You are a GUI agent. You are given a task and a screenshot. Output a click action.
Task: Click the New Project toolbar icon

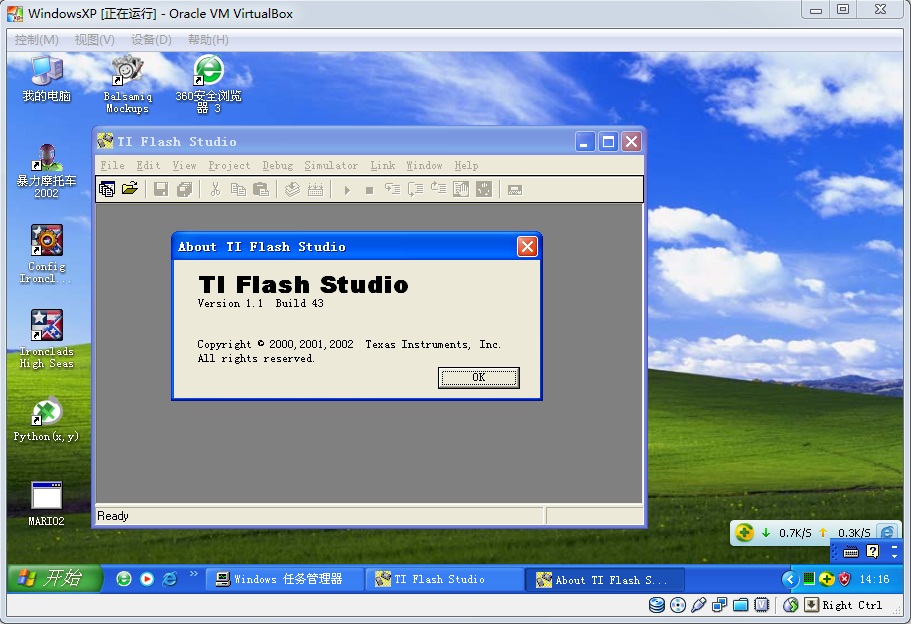pyautogui.click(x=107, y=189)
